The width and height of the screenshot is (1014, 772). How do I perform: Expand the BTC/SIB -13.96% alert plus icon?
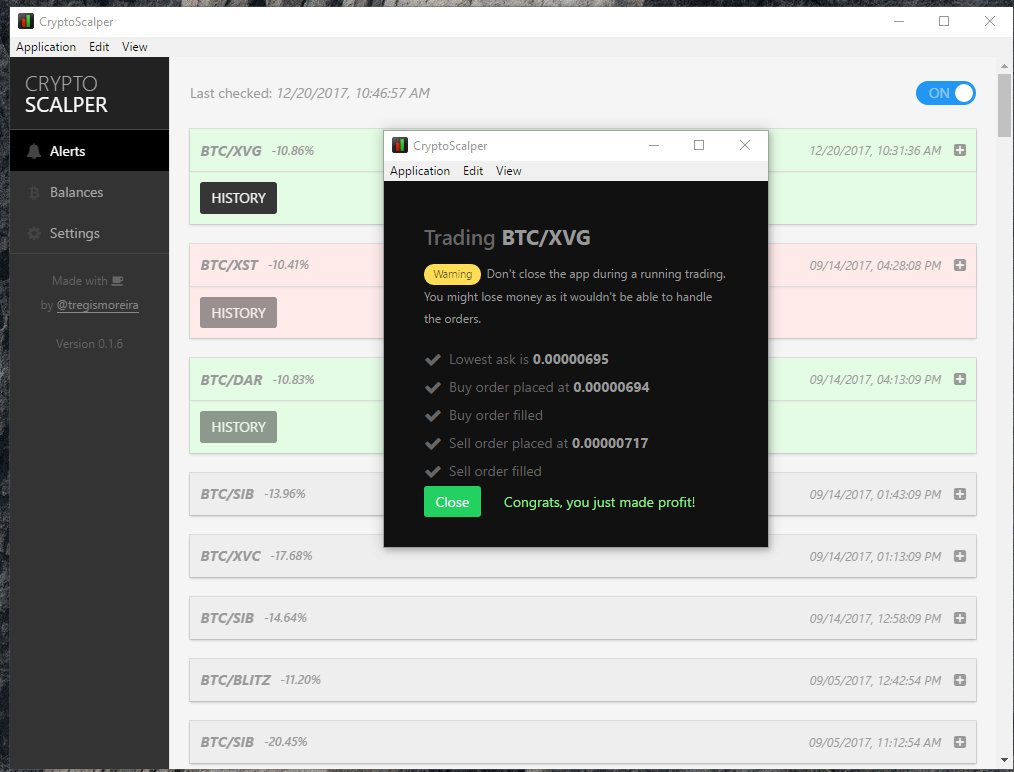[x=960, y=494]
